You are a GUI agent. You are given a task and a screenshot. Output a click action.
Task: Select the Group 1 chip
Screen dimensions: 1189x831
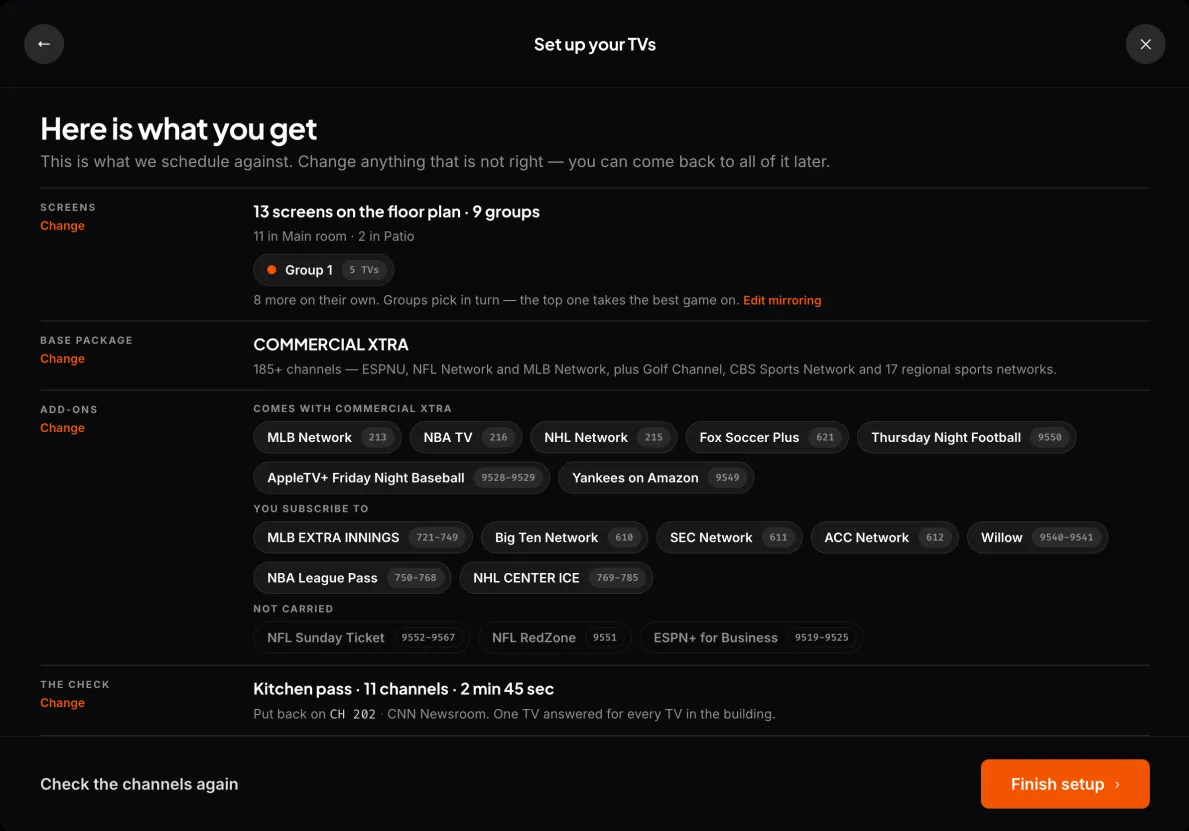point(323,270)
